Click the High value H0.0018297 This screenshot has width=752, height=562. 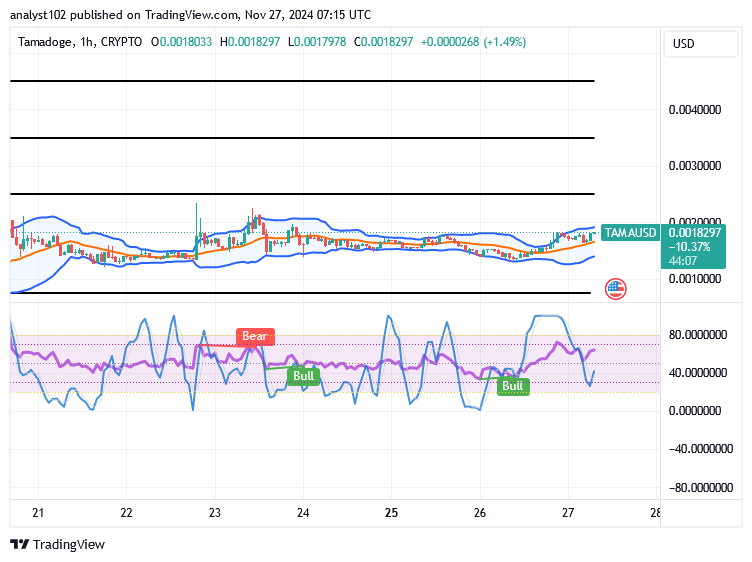tap(250, 42)
